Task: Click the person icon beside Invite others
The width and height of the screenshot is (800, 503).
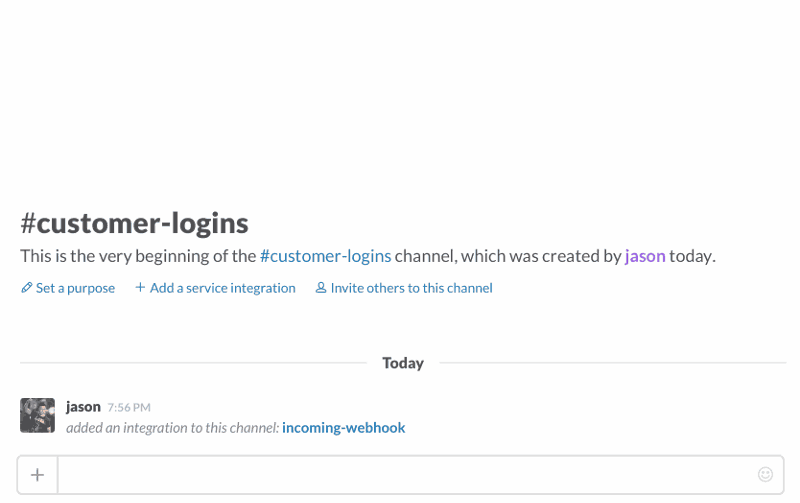Action: pos(320,288)
